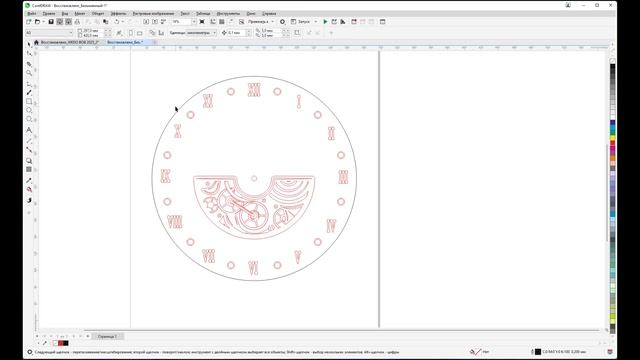Viewport: 640px width, 360px height.
Task: Select the Crop tool in the toolbox
Action: pyautogui.click(x=29, y=64)
